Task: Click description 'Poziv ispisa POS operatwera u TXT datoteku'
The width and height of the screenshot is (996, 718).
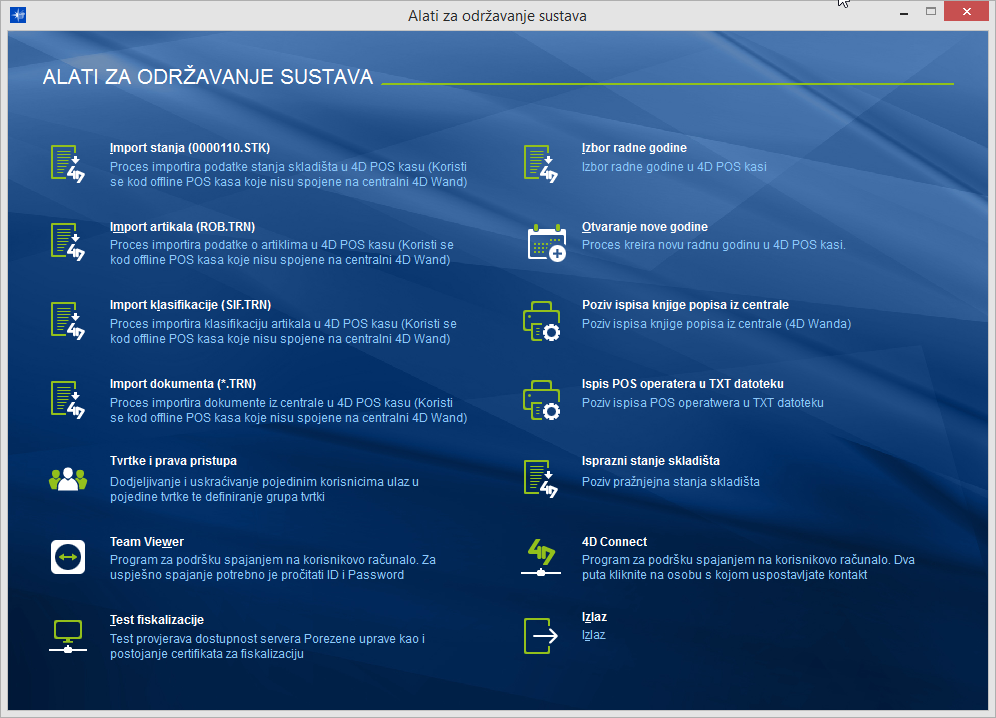Action: coord(703,402)
